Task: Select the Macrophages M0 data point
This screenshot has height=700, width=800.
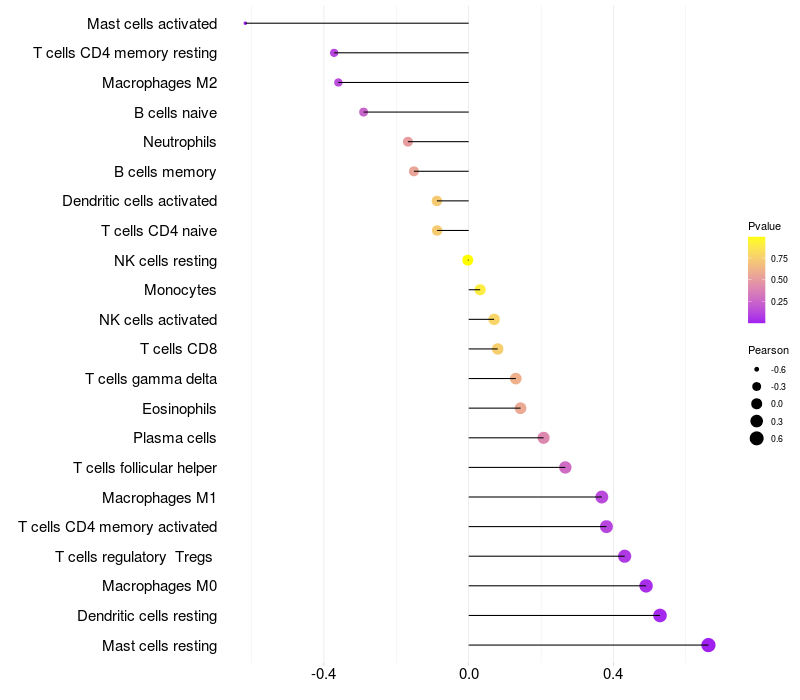Action: tap(646, 586)
